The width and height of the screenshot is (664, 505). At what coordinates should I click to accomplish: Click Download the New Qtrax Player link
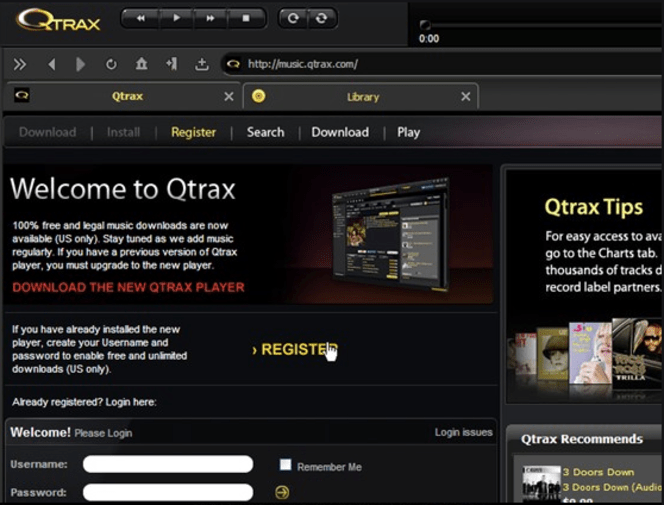click(128, 287)
